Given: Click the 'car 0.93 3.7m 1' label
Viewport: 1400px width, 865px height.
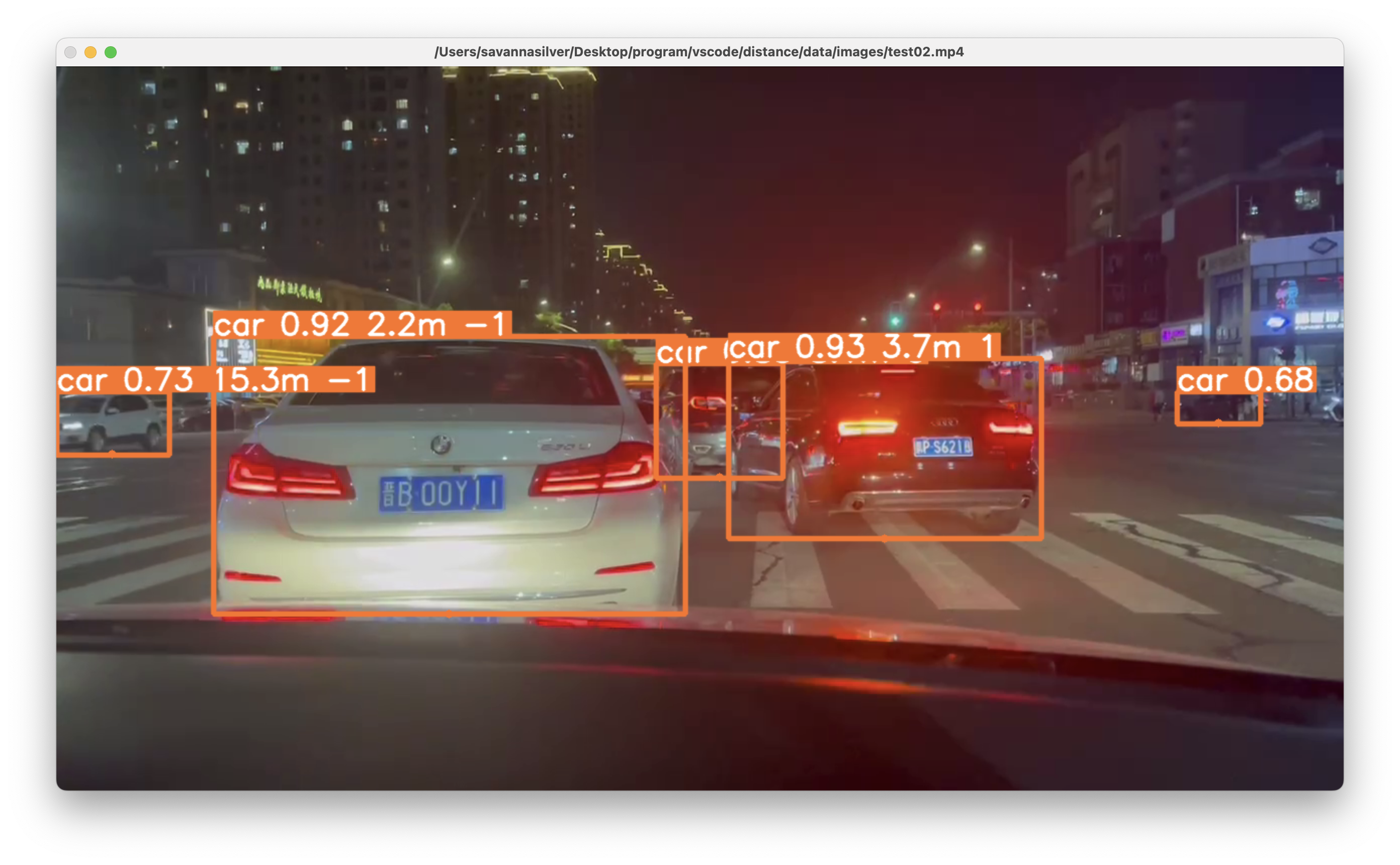Looking at the screenshot, I should click(862, 348).
